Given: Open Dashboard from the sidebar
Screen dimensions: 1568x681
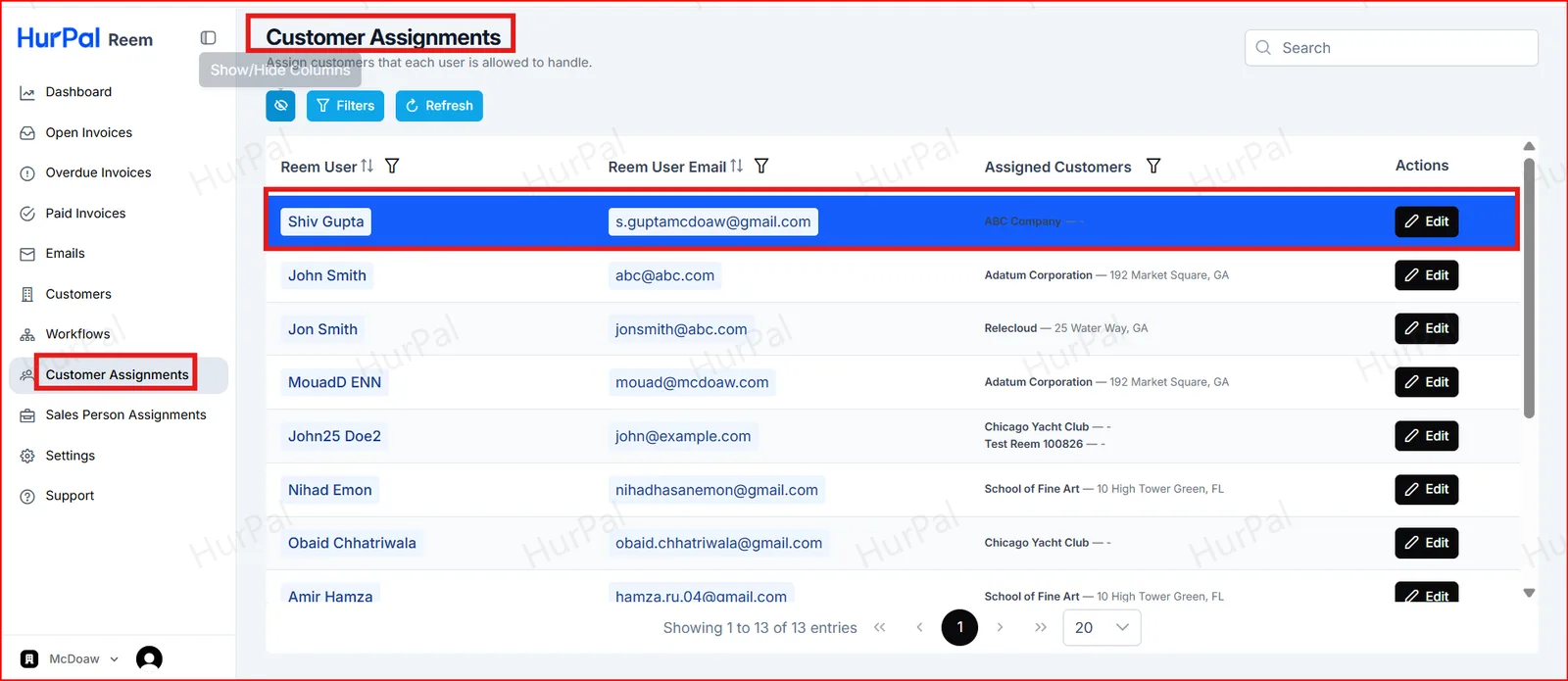Looking at the screenshot, I should pos(78,92).
